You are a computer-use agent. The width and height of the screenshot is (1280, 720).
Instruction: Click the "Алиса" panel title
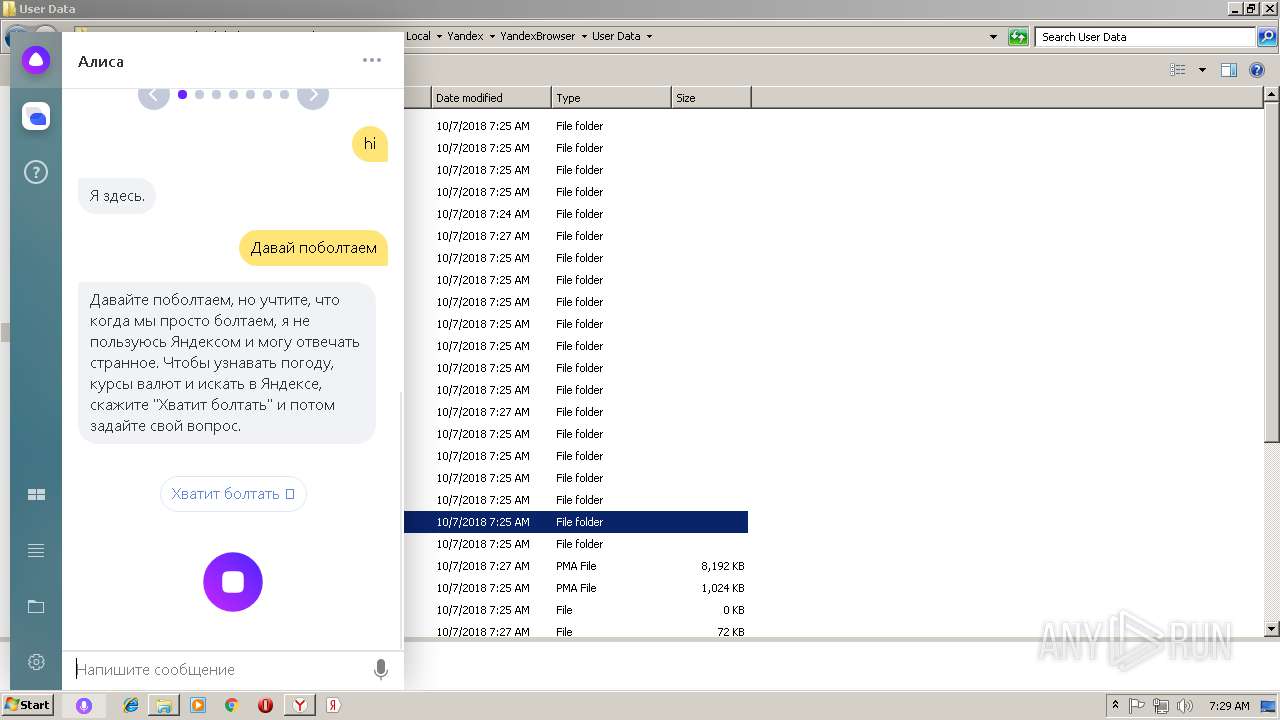click(101, 61)
